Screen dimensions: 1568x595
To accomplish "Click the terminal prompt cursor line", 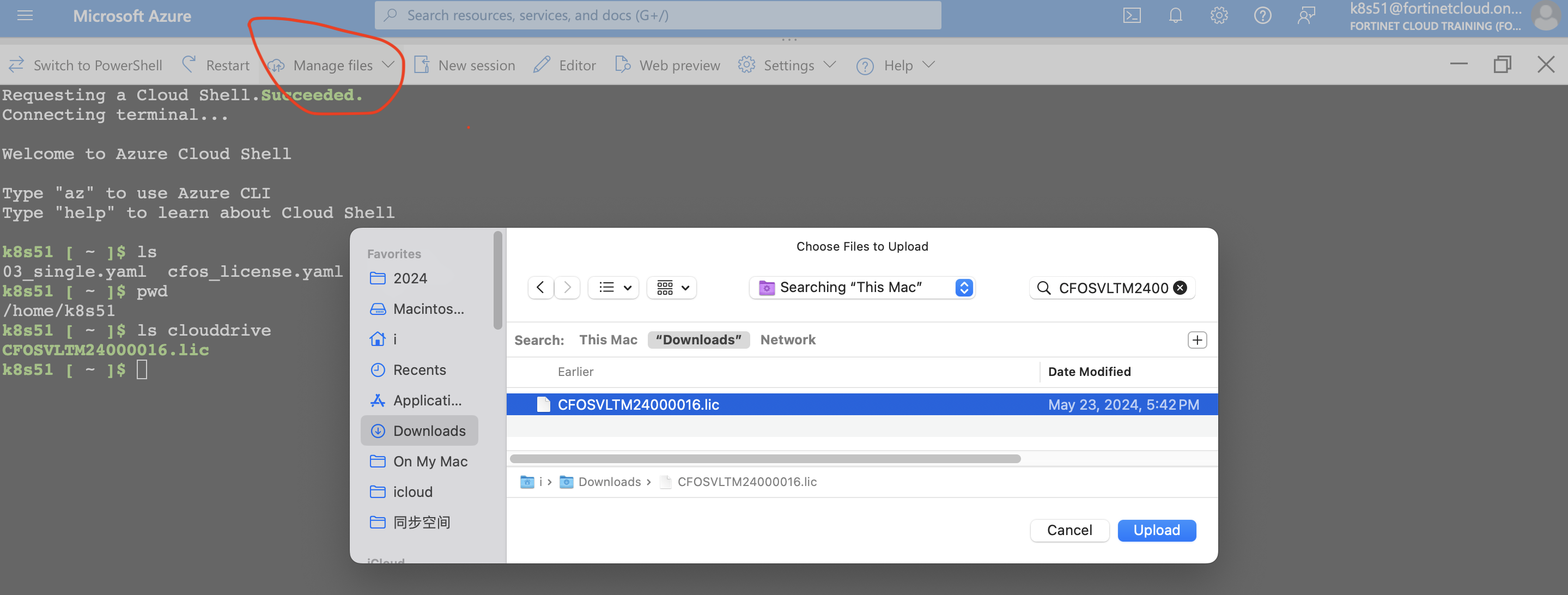I will point(75,369).
